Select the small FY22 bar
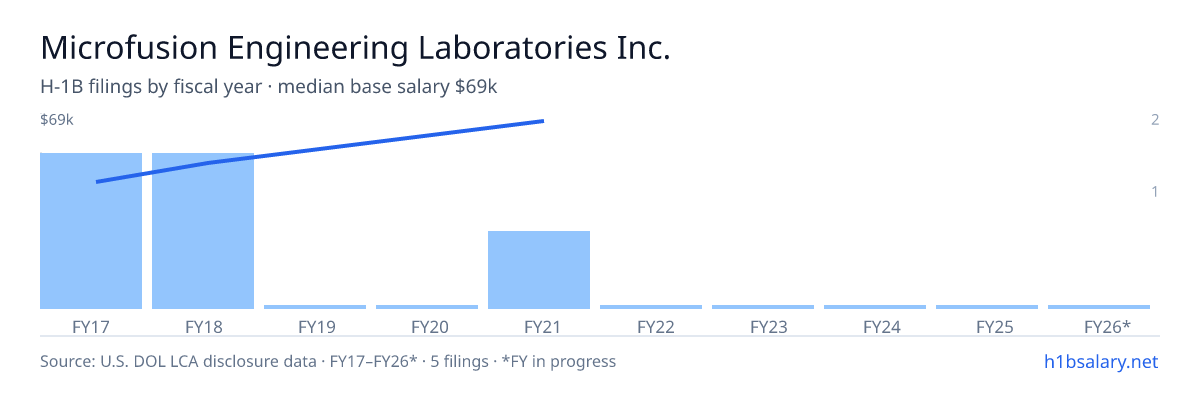Screen dimensions: 1200x400 pos(651,307)
